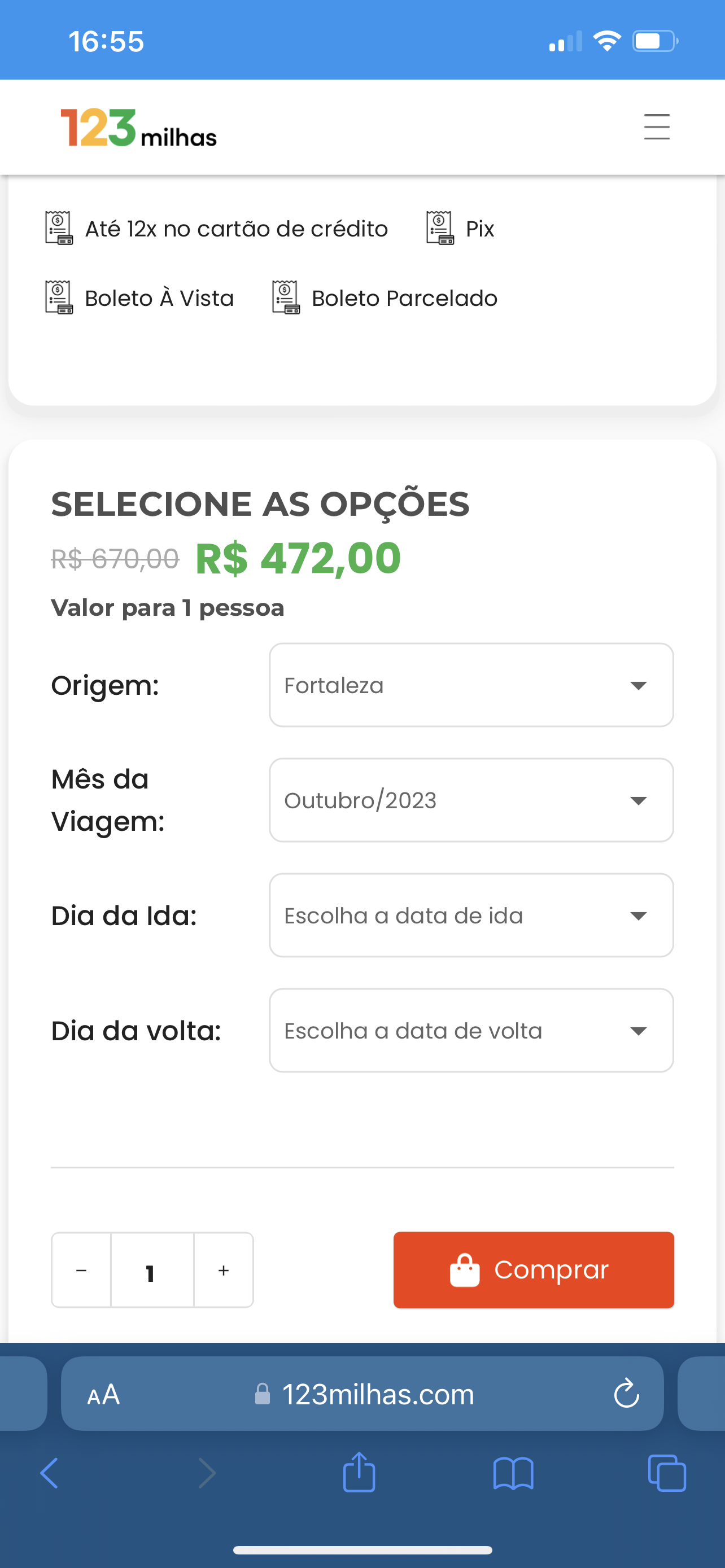Image resolution: width=725 pixels, height=1568 pixels.
Task: Expand the Origem dropdown showing Fortaleza
Action: point(471,685)
